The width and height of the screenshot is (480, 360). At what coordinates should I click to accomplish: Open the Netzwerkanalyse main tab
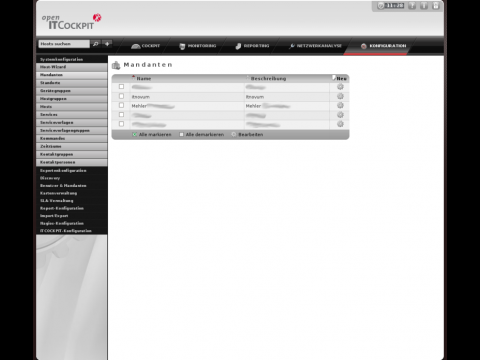pos(315,46)
